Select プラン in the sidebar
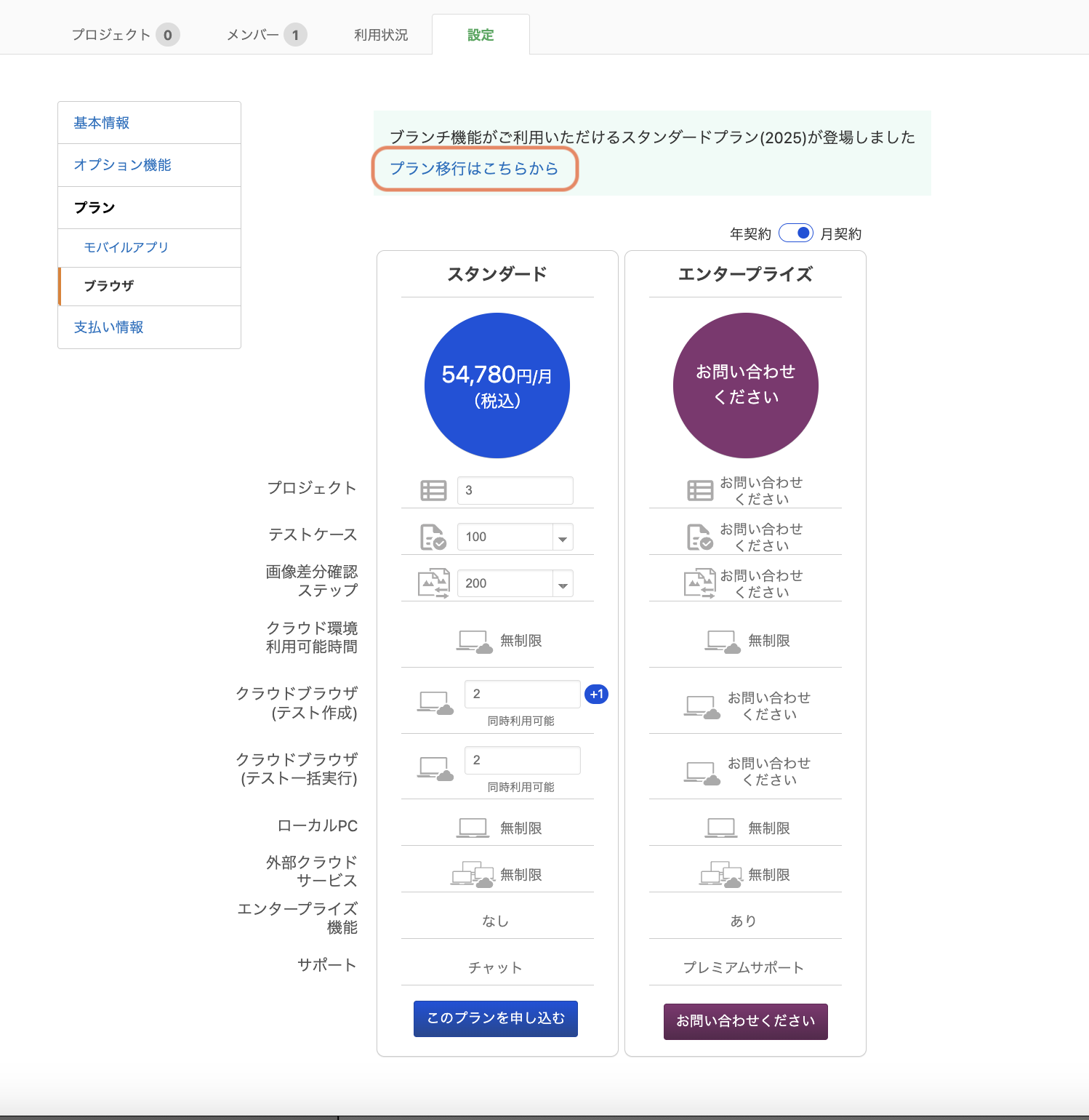 [x=149, y=208]
